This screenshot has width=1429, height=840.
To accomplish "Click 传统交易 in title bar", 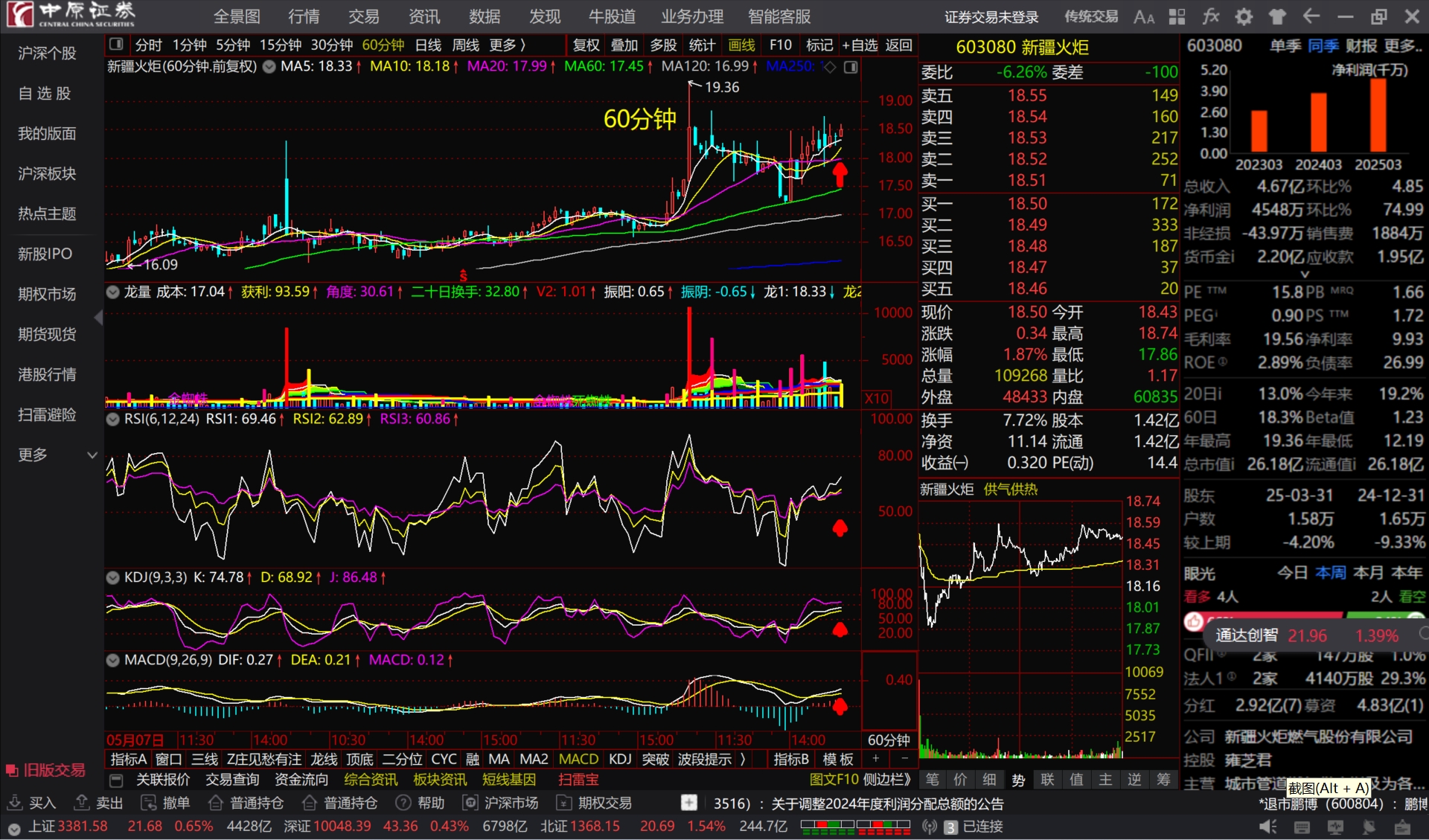I will pyautogui.click(x=1091, y=16).
